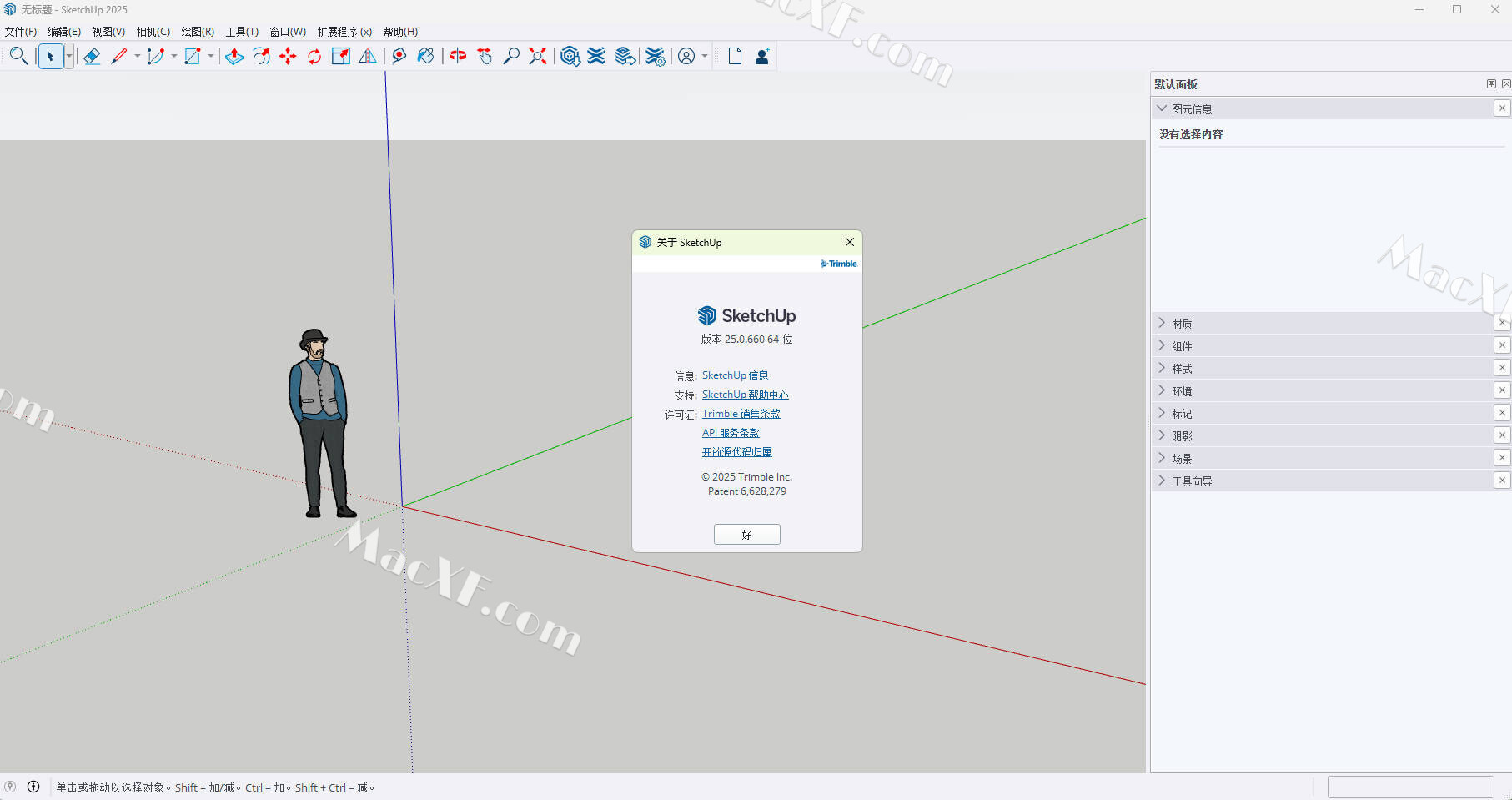The image size is (1512, 800).
Task: Open the account icon dropdown arrow
Action: coord(705,56)
